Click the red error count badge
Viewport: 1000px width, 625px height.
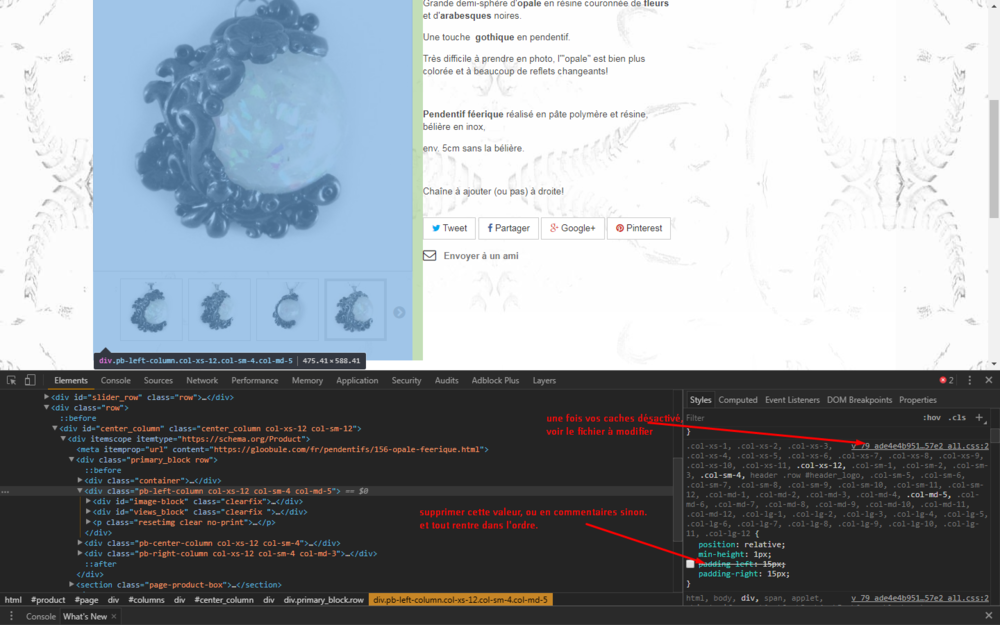pyautogui.click(x=944, y=380)
